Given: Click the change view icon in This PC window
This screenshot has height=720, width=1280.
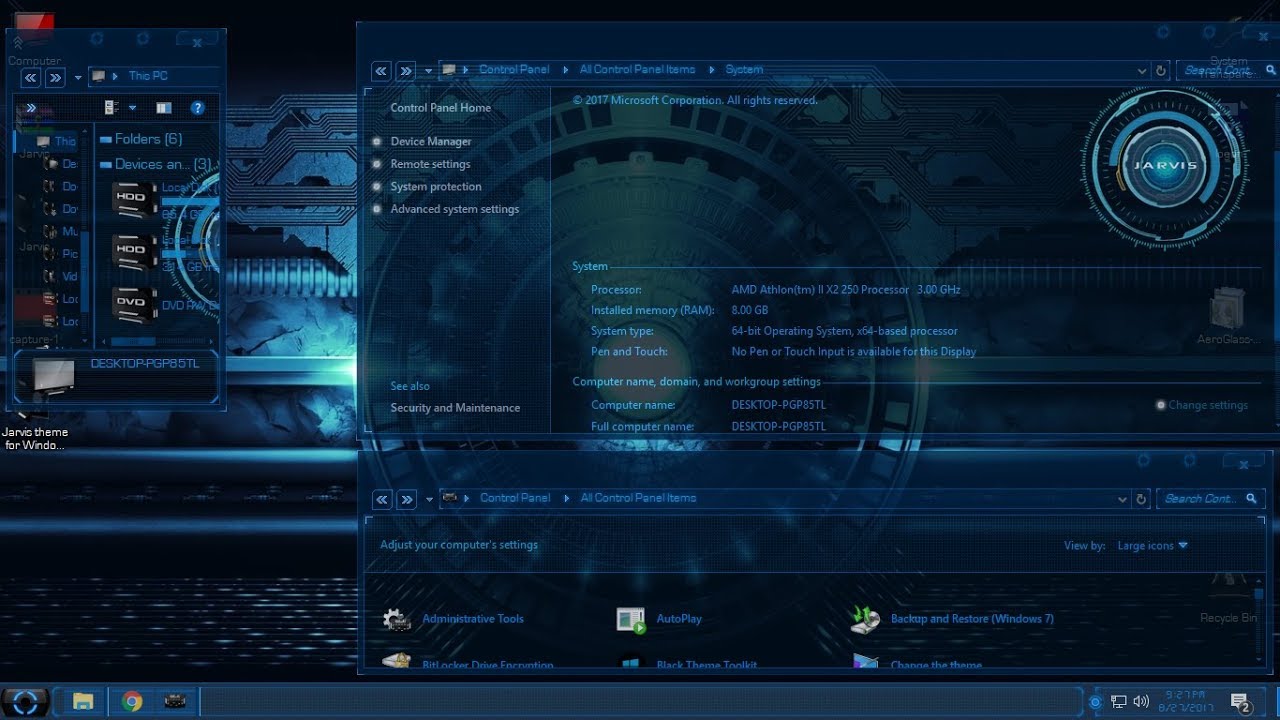Looking at the screenshot, I should click(111, 108).
